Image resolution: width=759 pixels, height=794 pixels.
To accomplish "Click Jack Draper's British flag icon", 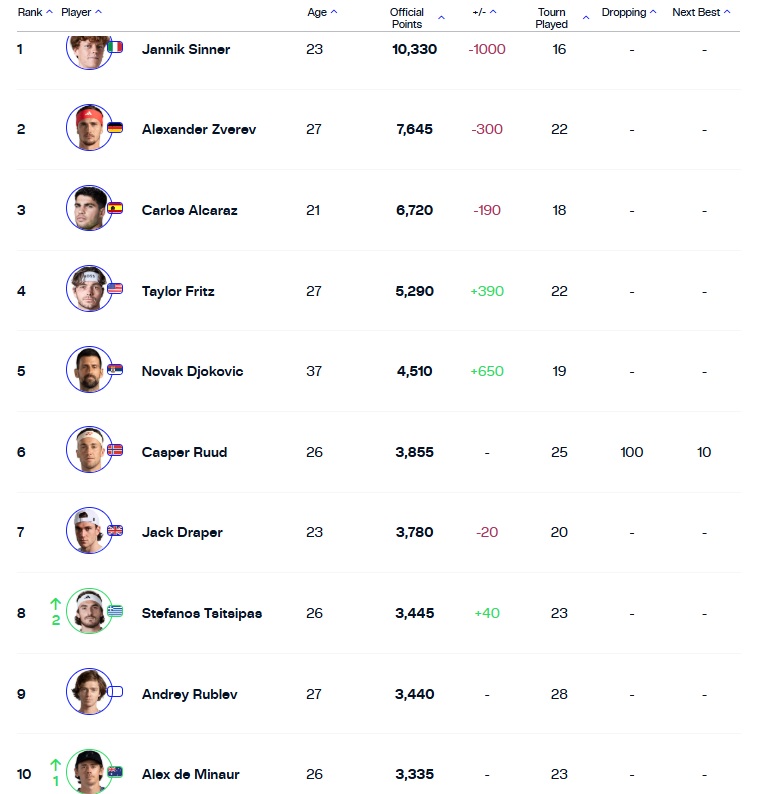I will point(115,531).
